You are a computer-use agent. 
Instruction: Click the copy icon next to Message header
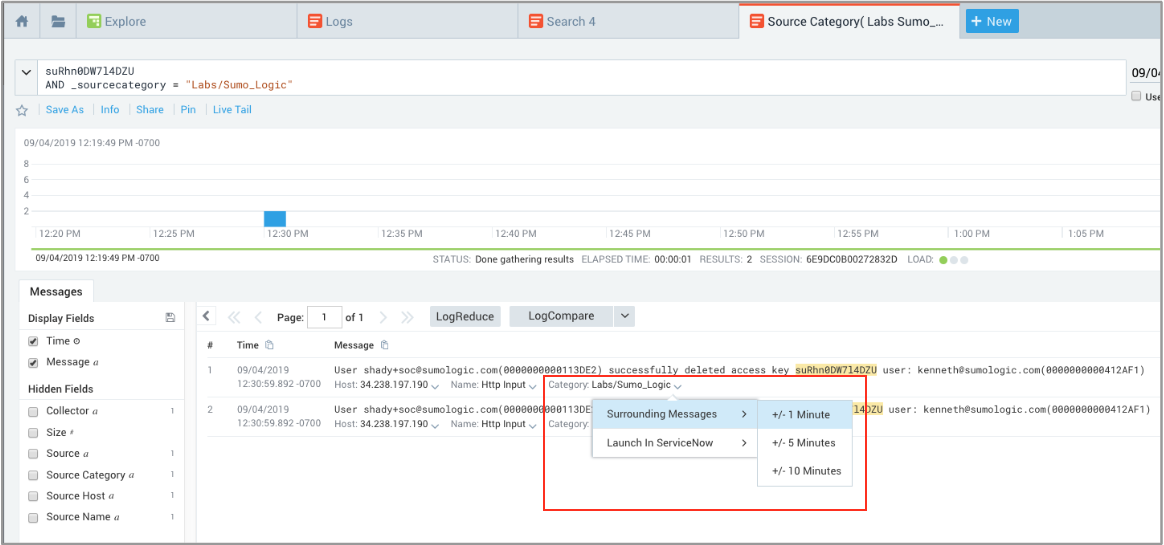tap(385, 345)
